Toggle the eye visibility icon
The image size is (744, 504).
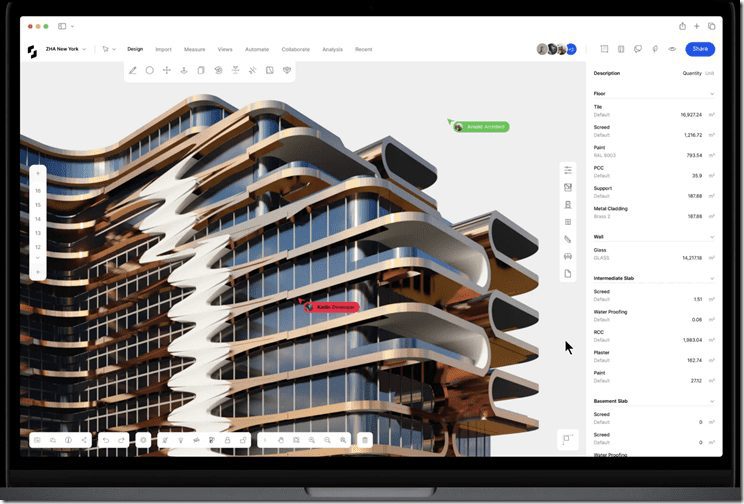672,49
